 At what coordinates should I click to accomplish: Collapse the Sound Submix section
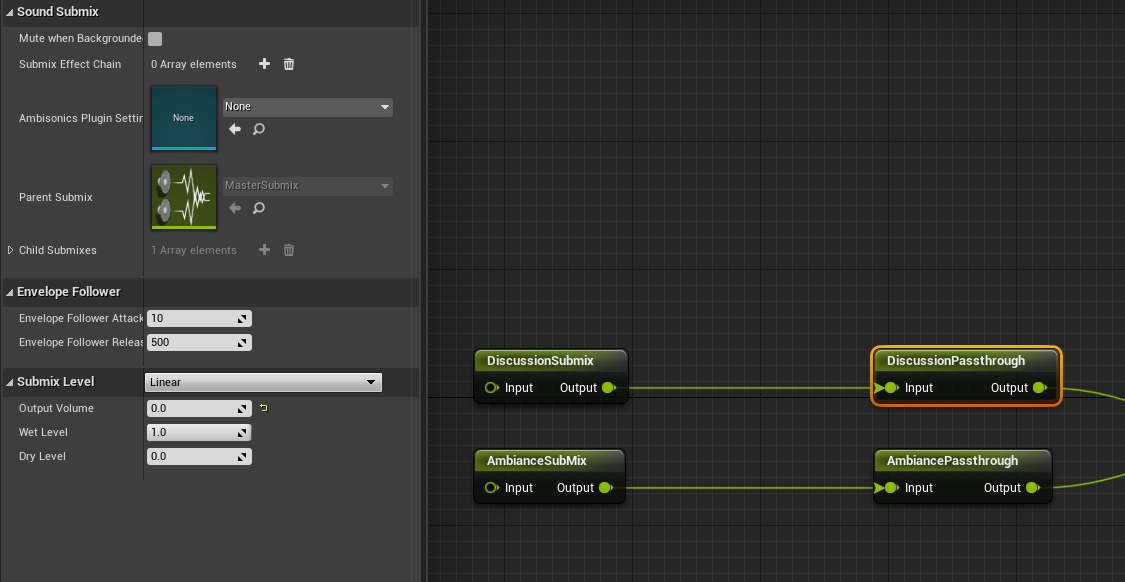[10, 12]
